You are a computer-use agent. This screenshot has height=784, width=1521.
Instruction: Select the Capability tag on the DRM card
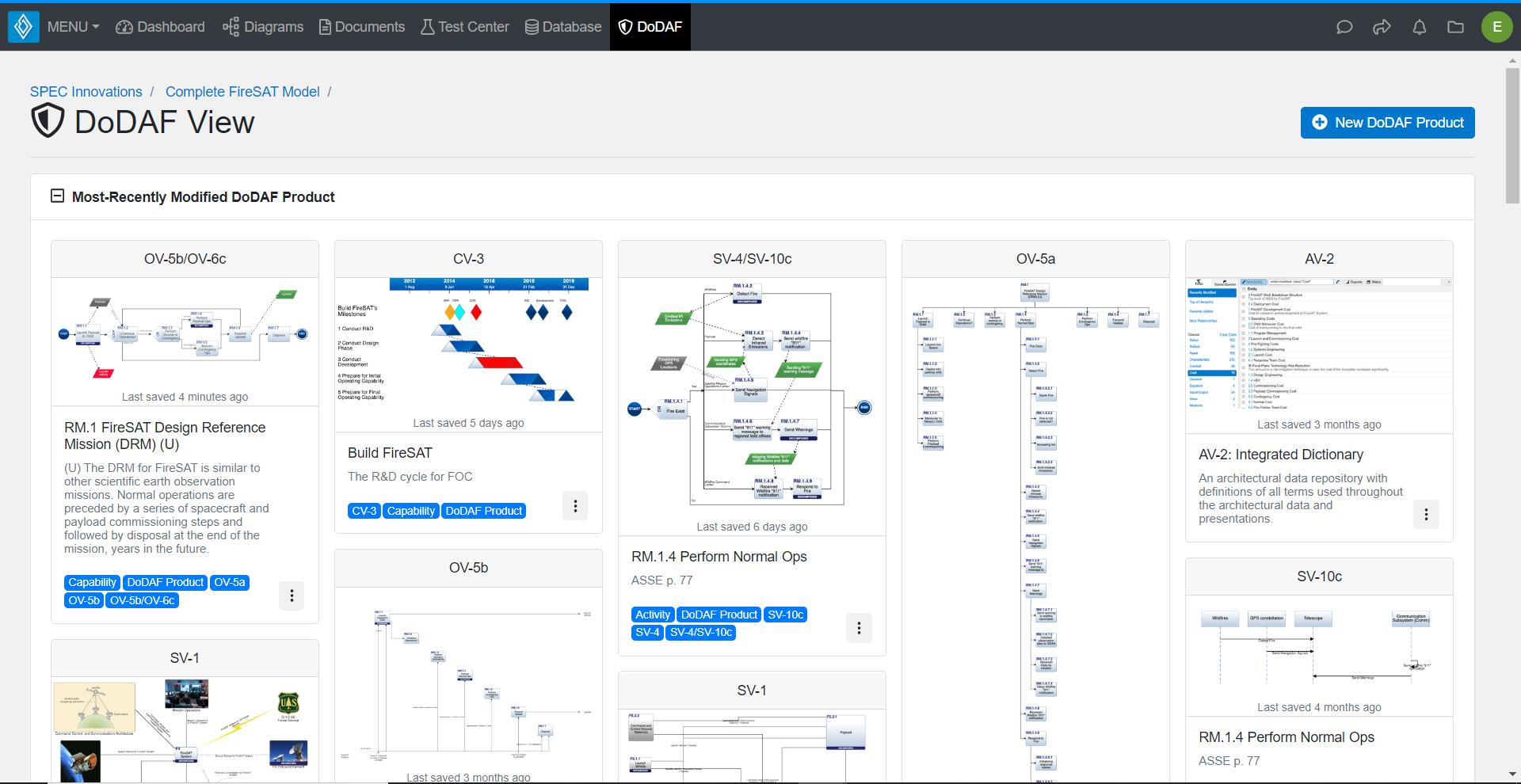pyautogui.click(x=92, y=582)
